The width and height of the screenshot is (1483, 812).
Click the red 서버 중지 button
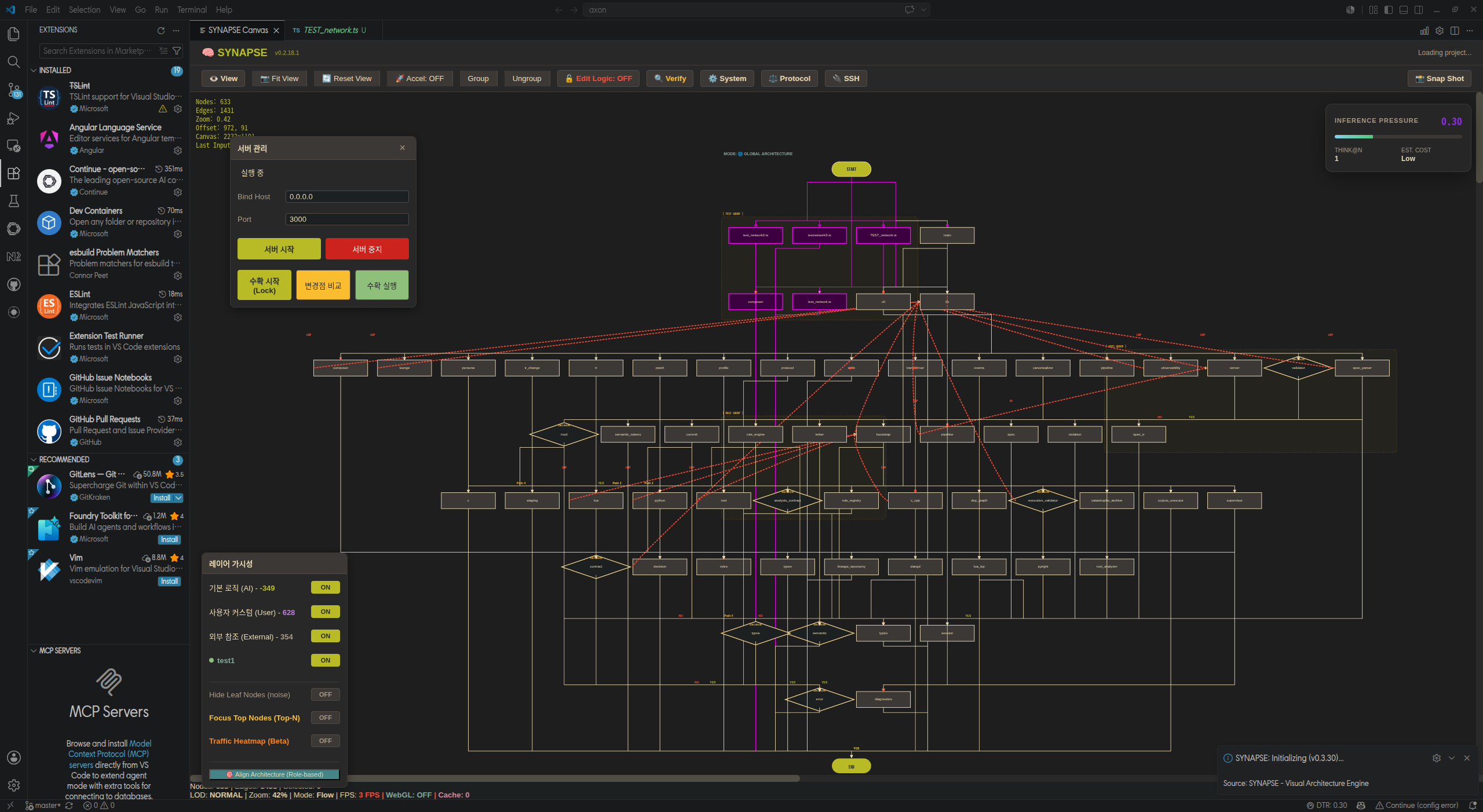point(367,249)
